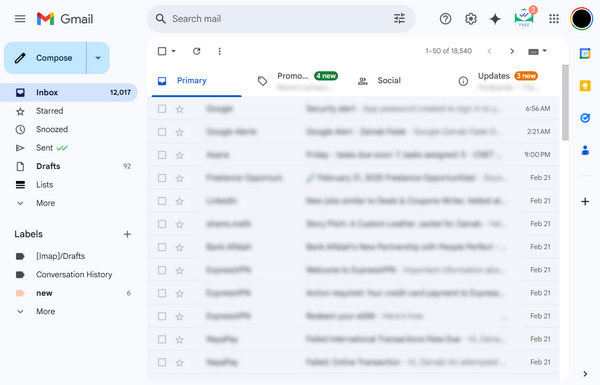The width and height of the screenshot is (600, 385).
Task: Click the mail tracker extension icon
Action: coord(524,18)
